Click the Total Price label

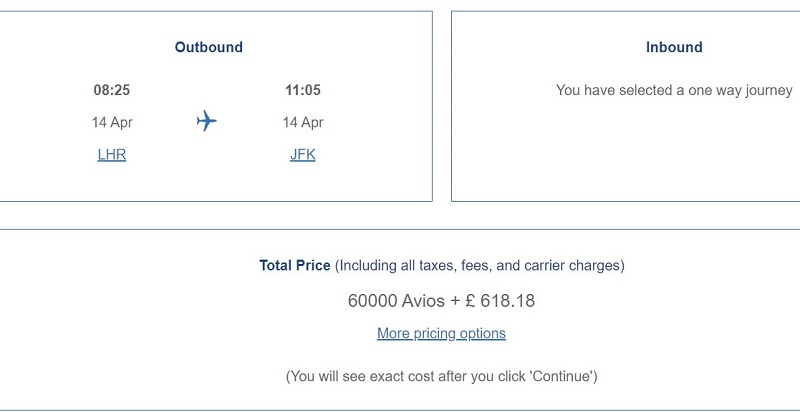(295, 265)
